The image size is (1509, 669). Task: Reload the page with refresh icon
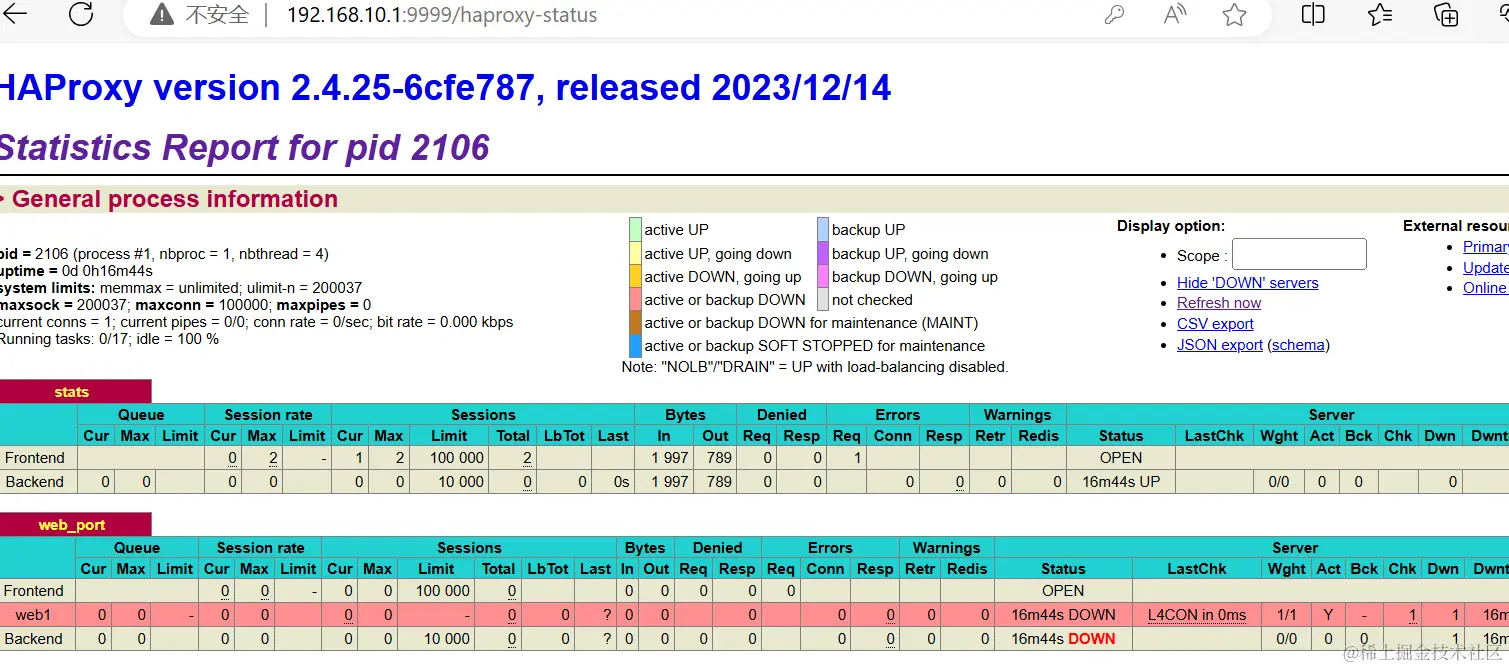(81, 14)
